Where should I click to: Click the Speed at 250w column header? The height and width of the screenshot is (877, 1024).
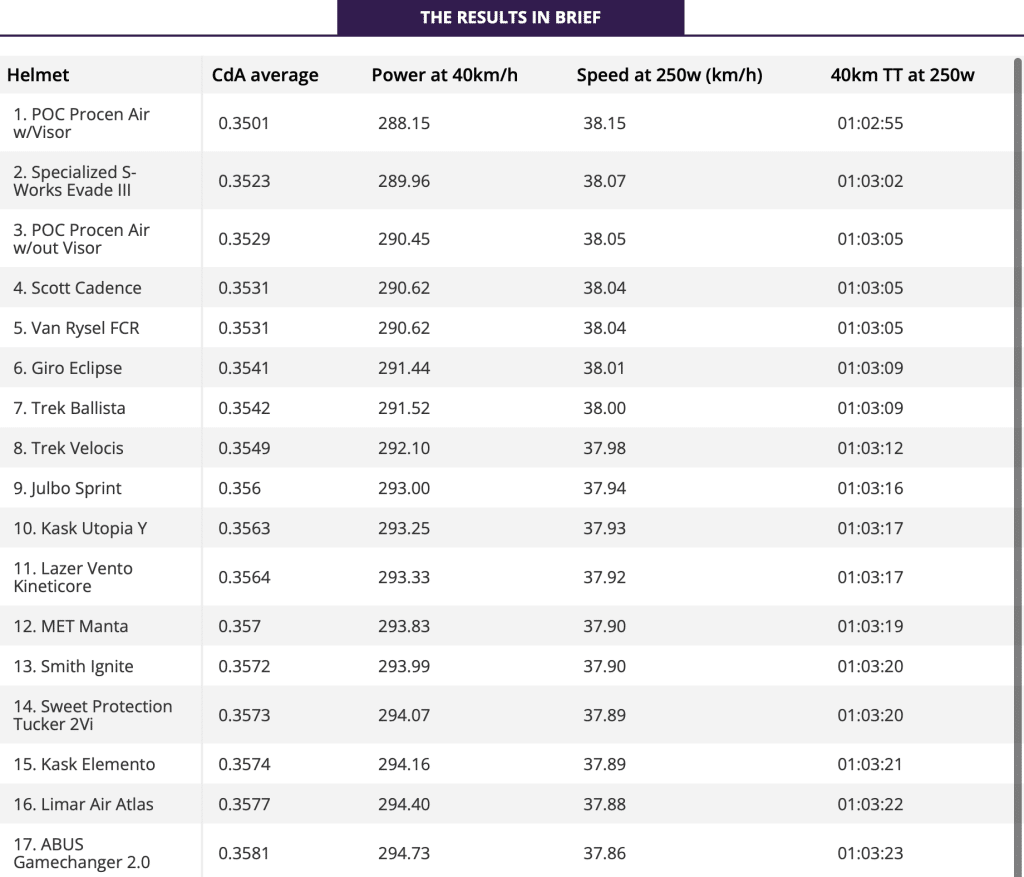669,75
